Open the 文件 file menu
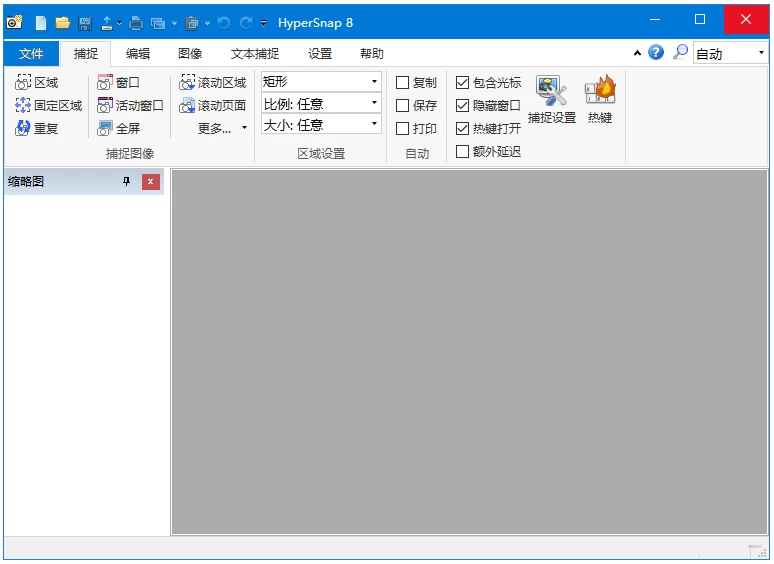The height and width of the screenshot is (564, 774). coord(31,54)
